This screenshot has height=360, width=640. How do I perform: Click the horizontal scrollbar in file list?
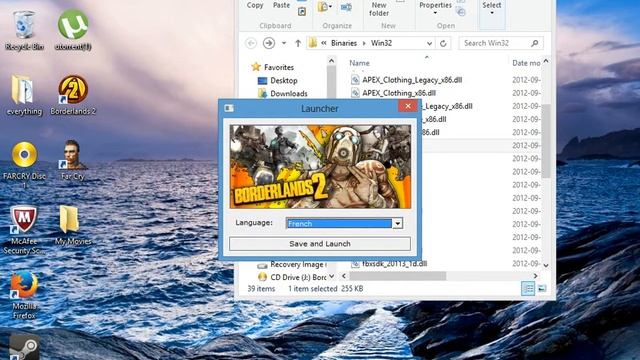pyautogui.click(x=398, y=276)
